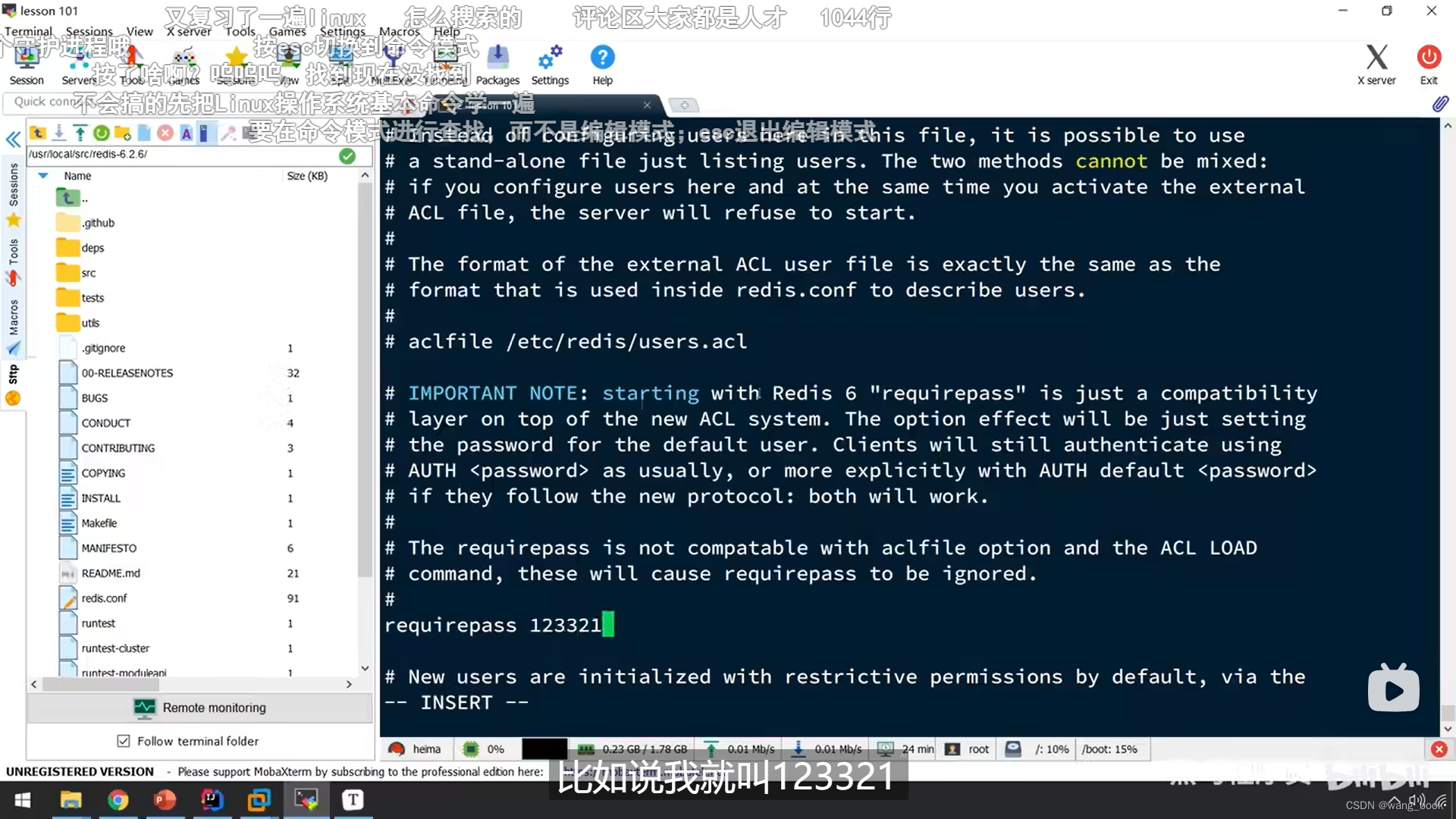The height and width of the screenshot is (819, 1456).
Task: Refresh the SFTP folder listing
Action: point(101,133)
